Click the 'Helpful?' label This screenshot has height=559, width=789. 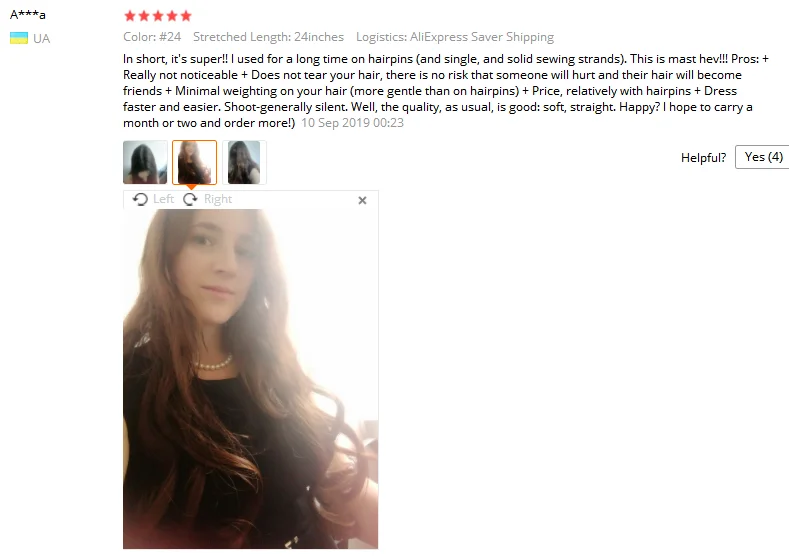703,157
